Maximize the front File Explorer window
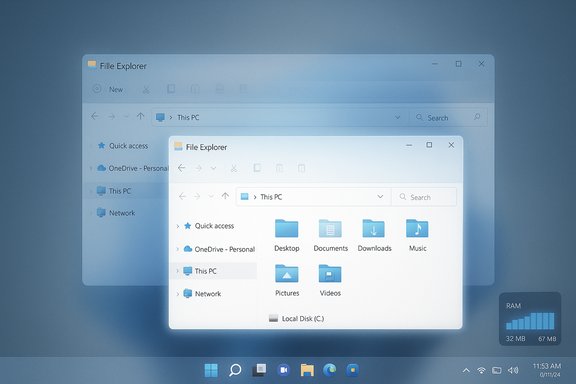Image resolution: width=576 pixels, height=384 pixels. [x=429, y=145]
